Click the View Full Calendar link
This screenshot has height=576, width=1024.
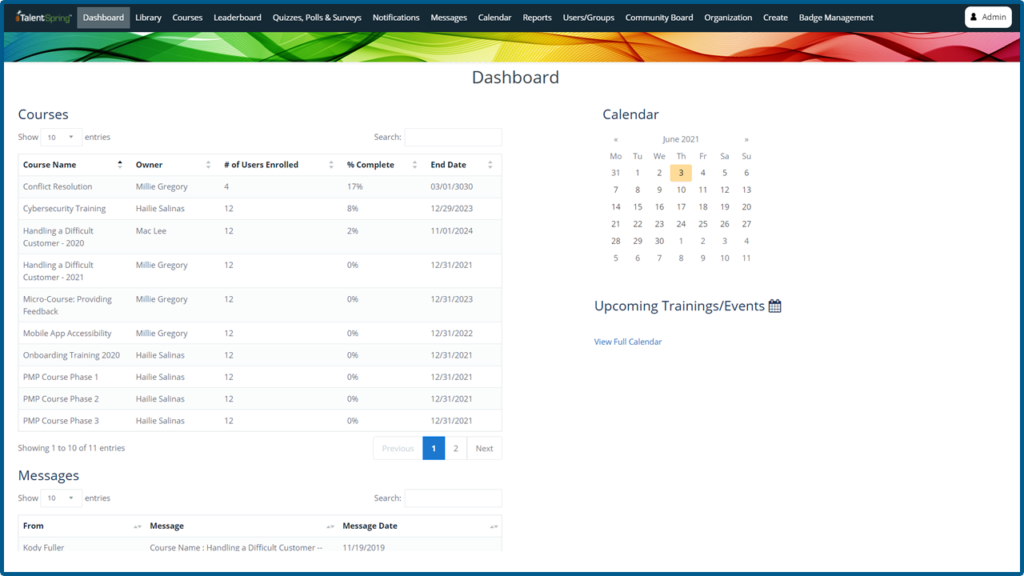pos(628,342)
